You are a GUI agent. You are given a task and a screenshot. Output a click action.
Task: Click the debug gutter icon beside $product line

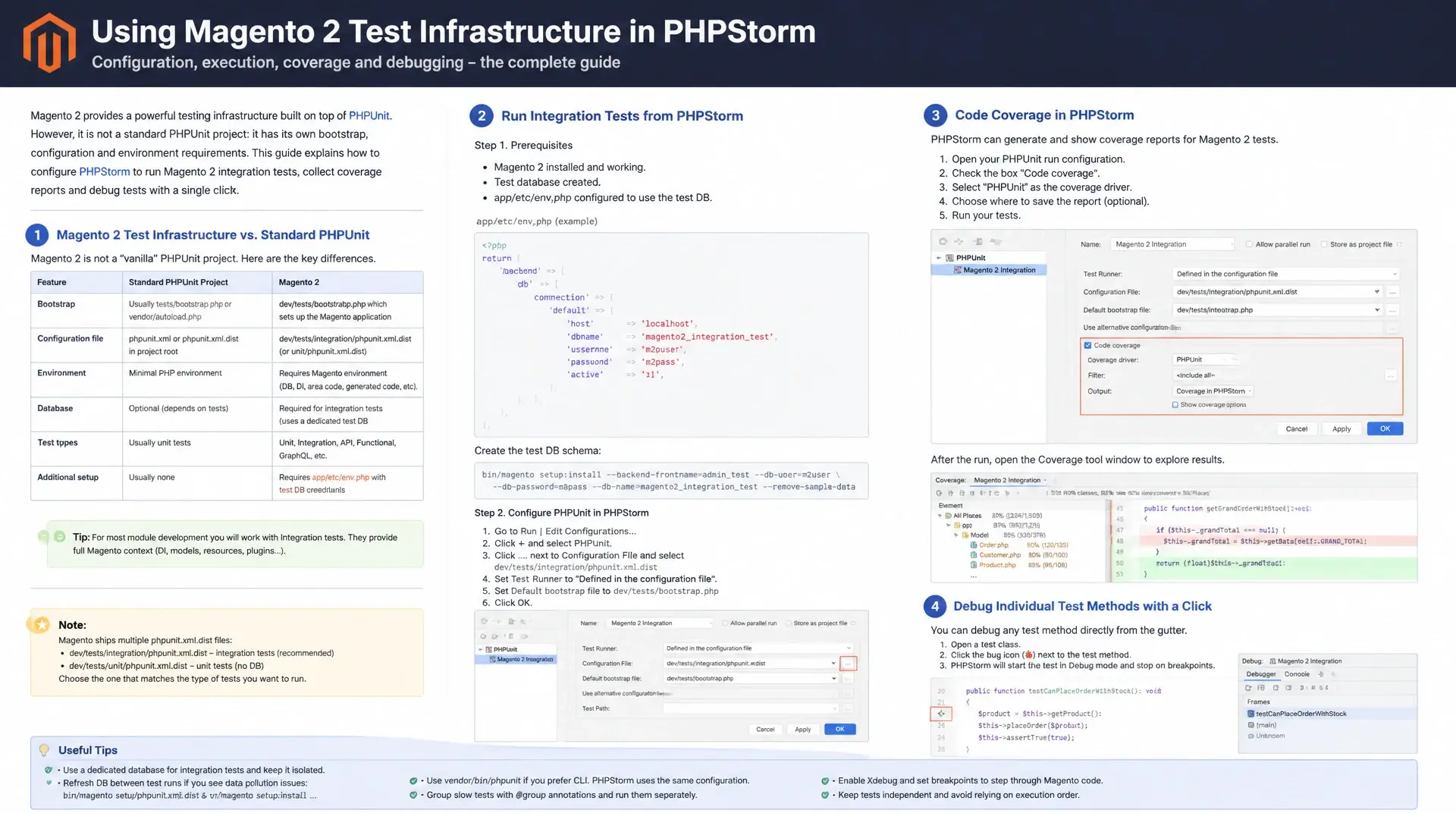[x=941, y=714]
